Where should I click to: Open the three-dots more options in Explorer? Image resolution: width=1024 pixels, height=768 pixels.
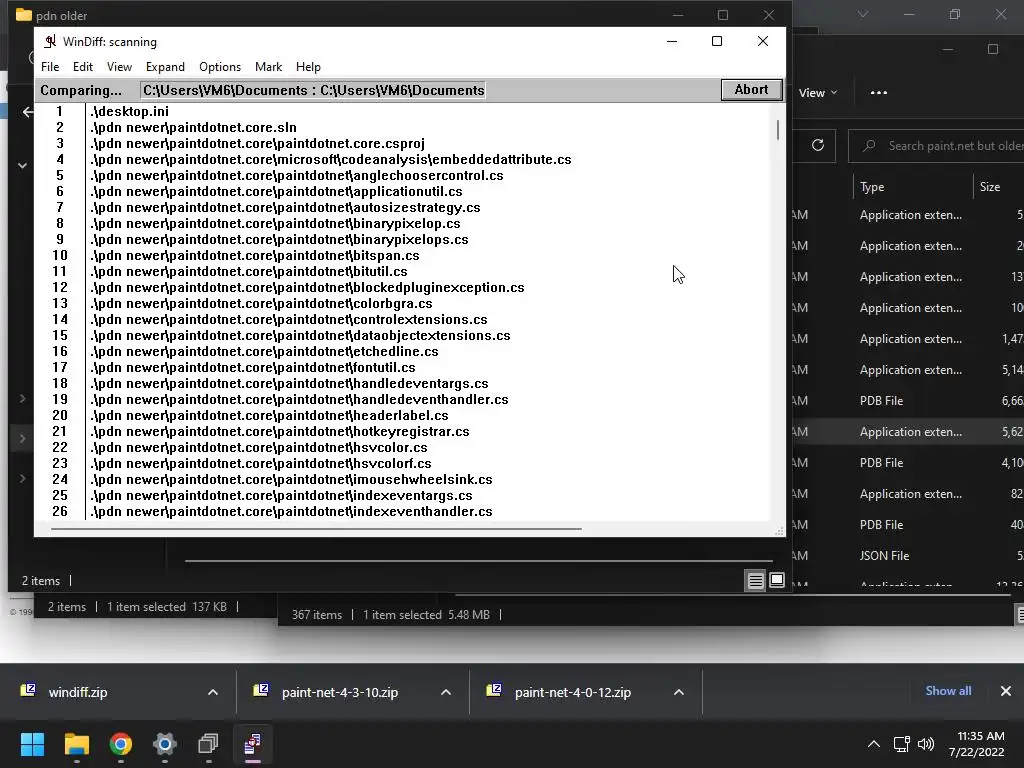(x=878, y=93)
